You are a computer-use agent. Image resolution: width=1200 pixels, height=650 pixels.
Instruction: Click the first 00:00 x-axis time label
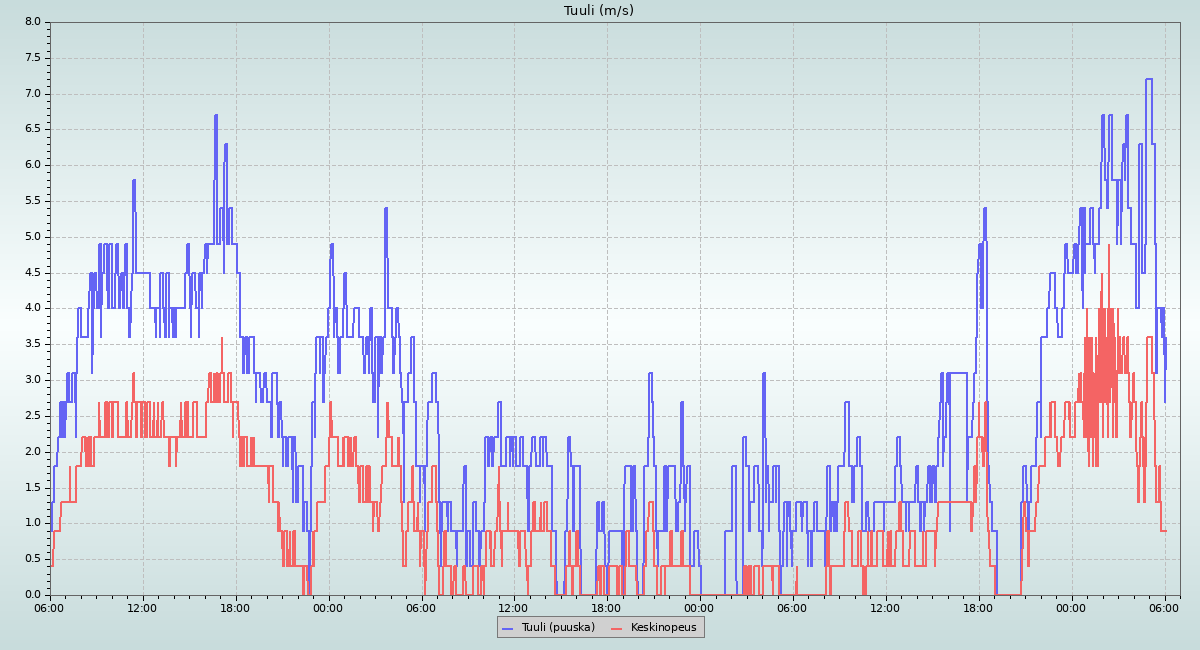coord(328,608)
